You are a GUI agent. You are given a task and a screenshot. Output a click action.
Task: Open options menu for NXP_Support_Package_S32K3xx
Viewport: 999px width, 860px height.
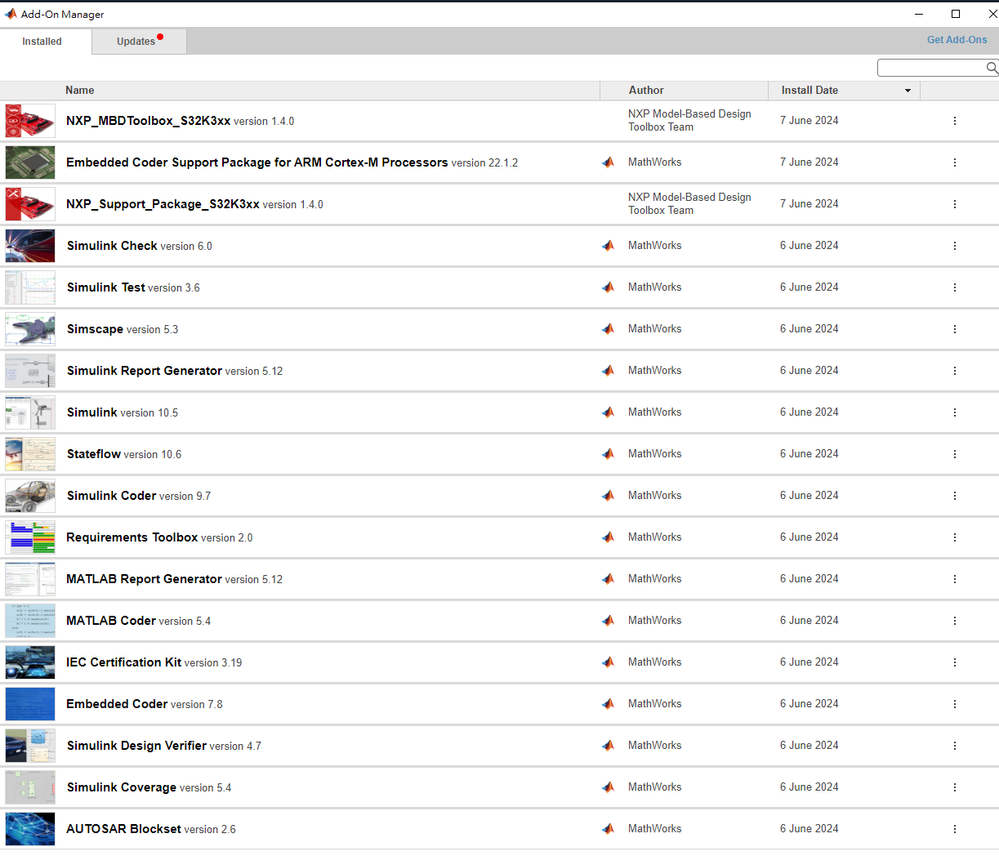click(x=954, y=204)
